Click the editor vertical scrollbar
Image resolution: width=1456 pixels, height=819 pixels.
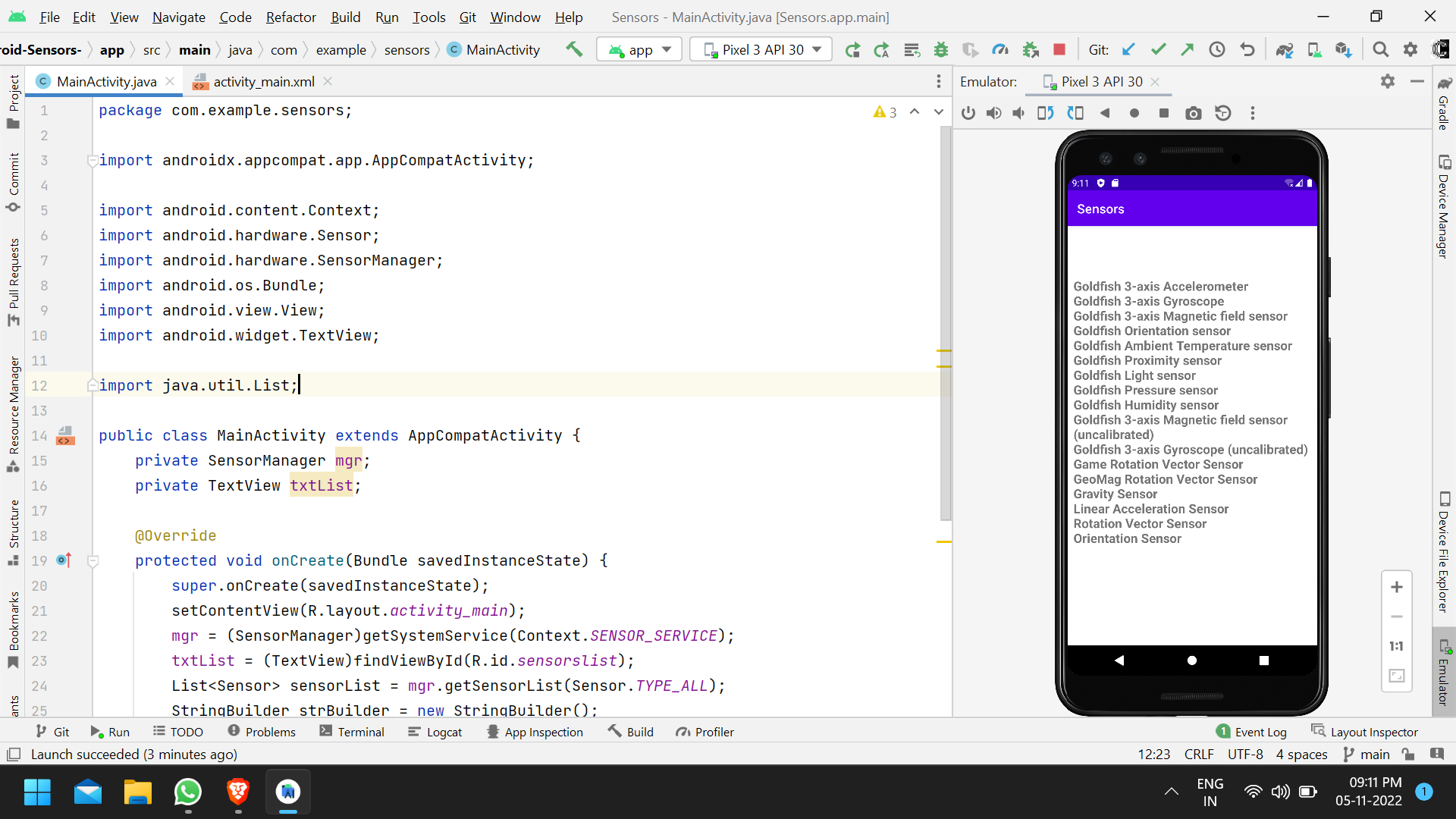pos(945,318)
